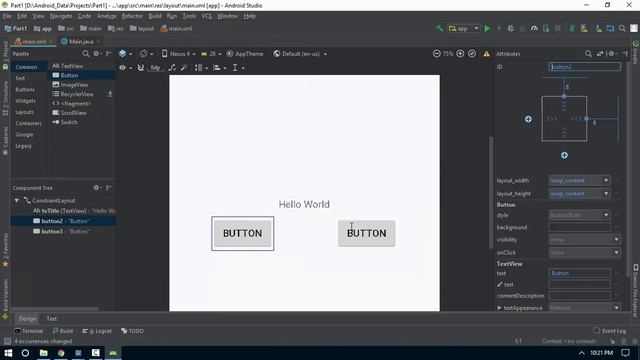Expand the textAppearance attribute group

click(x=499, y=308)
